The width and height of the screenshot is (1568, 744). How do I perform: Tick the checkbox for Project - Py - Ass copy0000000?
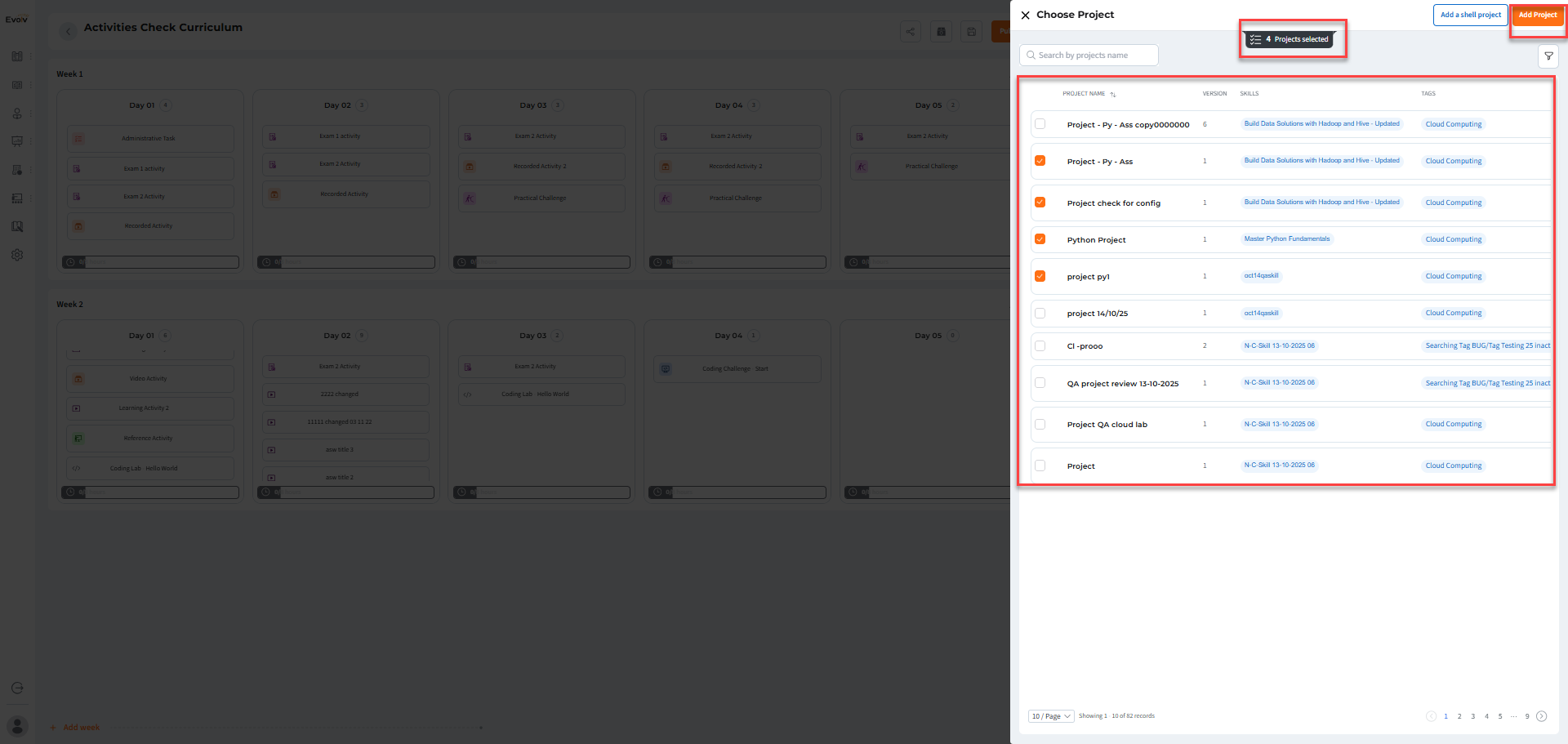click(x=1040, y=124)
